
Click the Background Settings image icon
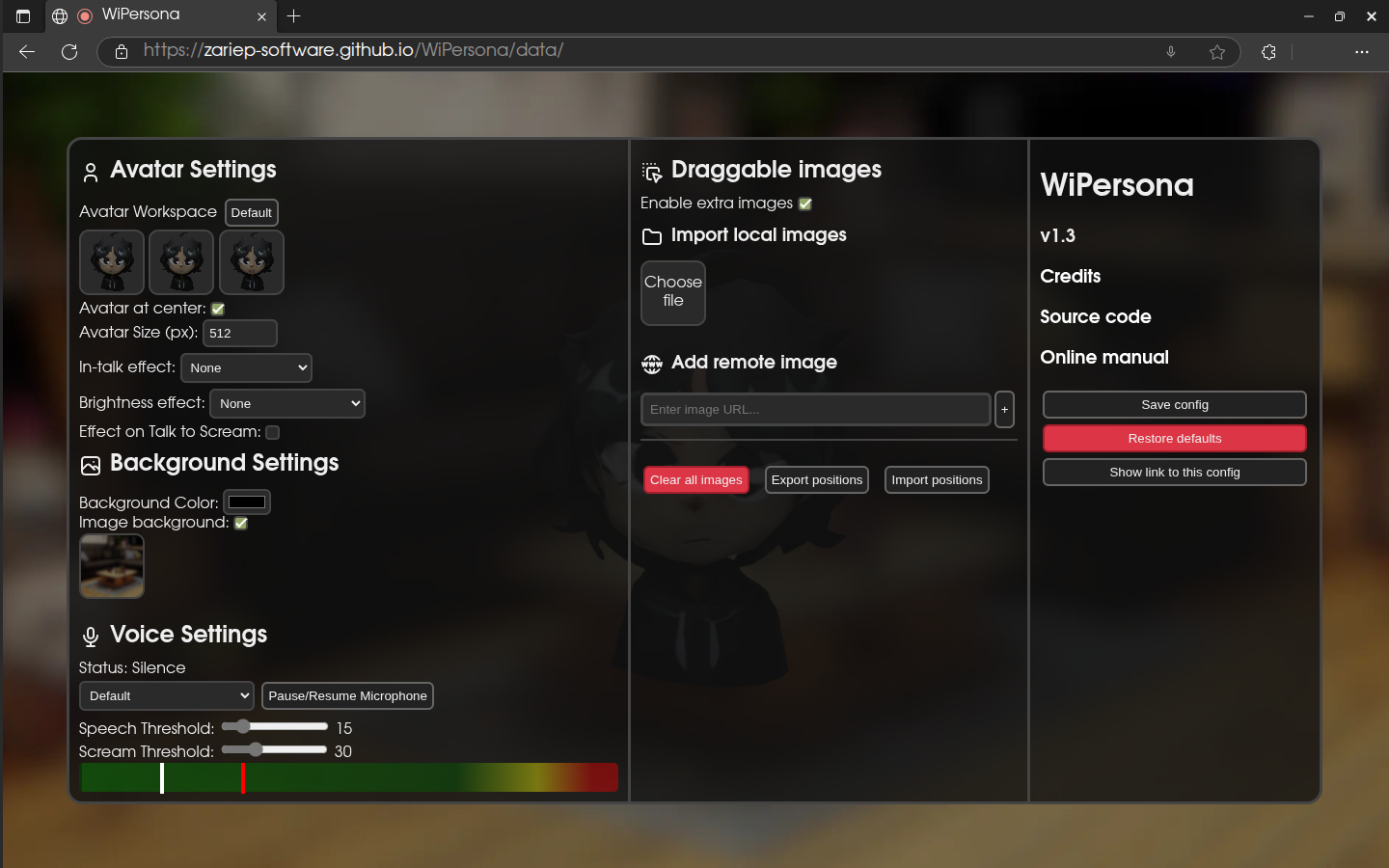click(x=91, y=466)
